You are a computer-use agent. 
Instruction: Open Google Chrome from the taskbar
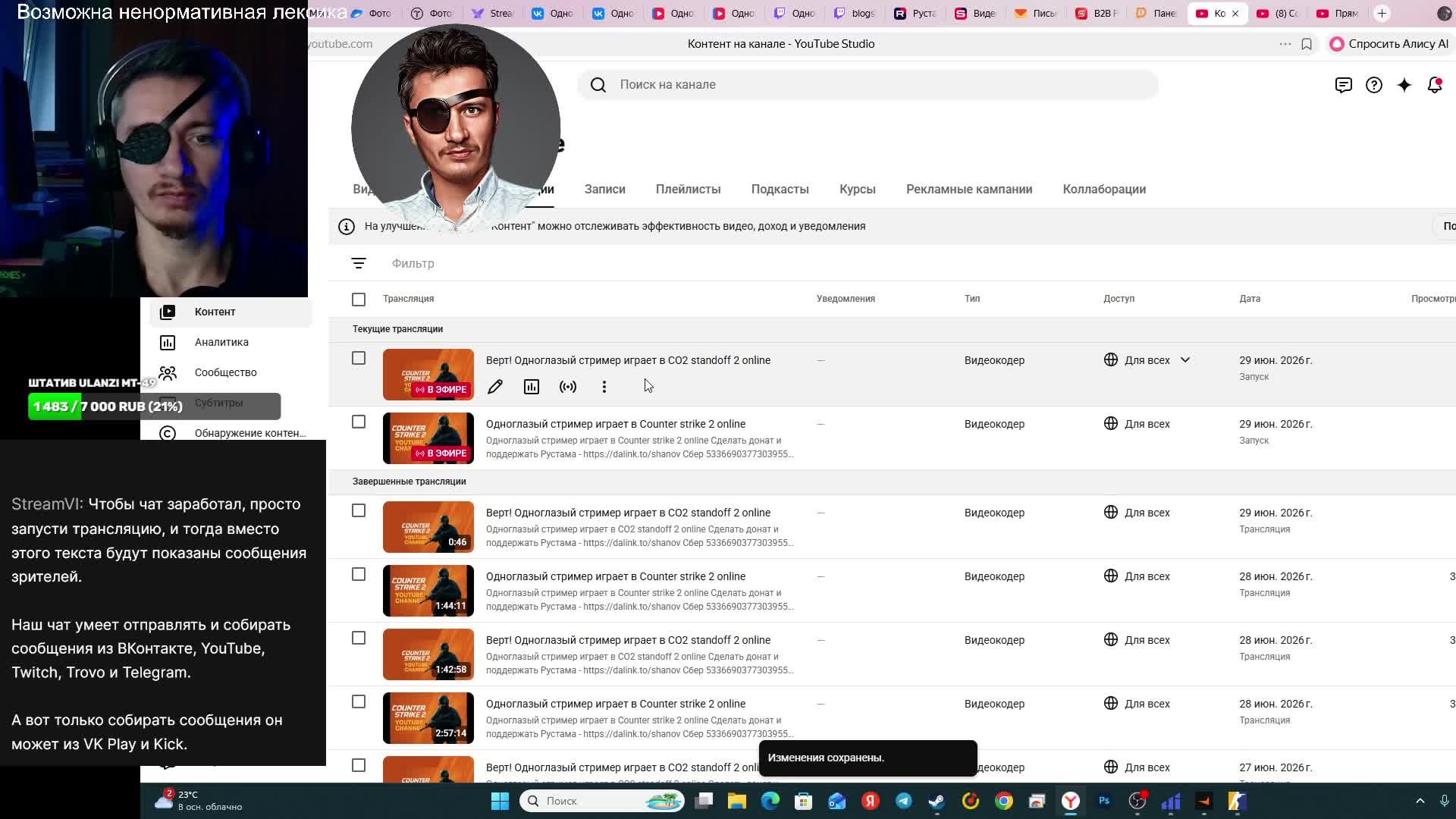click(1004, 801)
